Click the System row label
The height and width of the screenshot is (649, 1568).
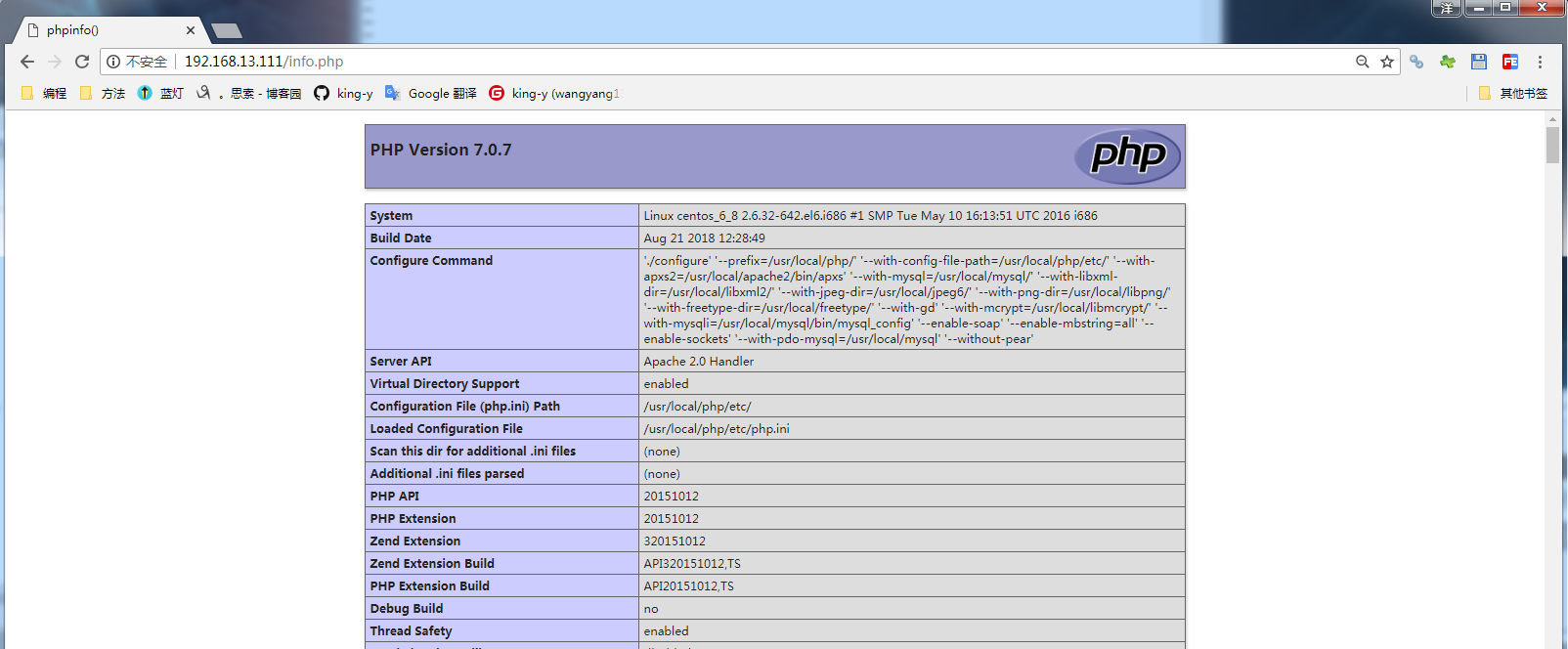pyautogui.click(x=391, y=215)
